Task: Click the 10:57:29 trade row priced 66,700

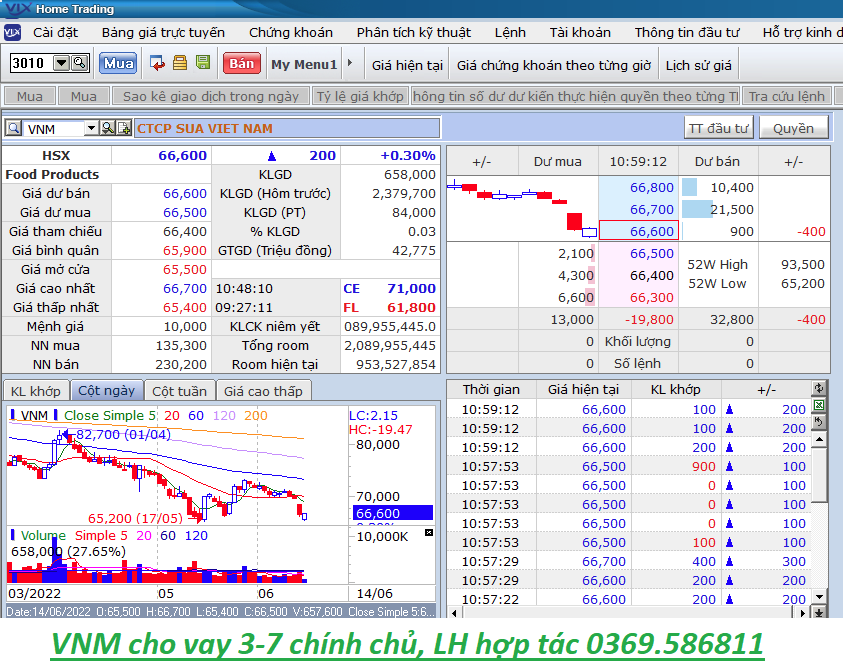Action: click(x=629, y=561)
